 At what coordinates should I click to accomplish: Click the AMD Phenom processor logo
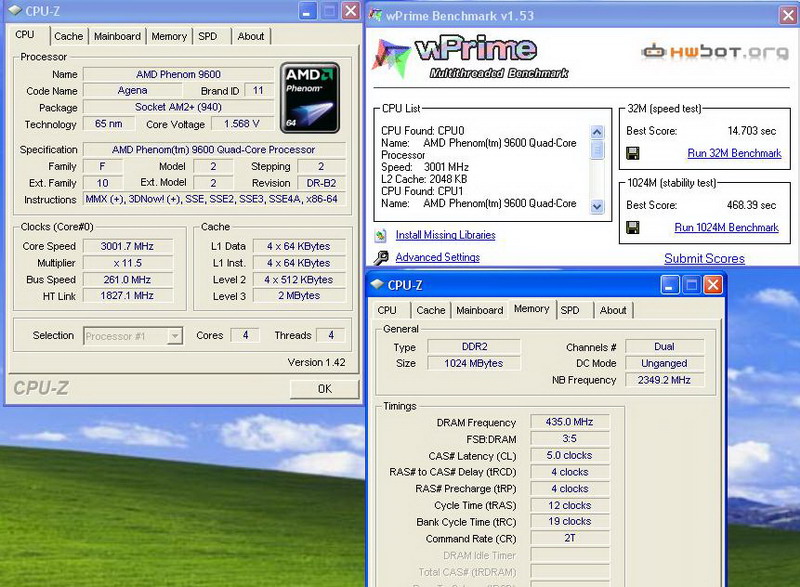[x=310, y=98]
